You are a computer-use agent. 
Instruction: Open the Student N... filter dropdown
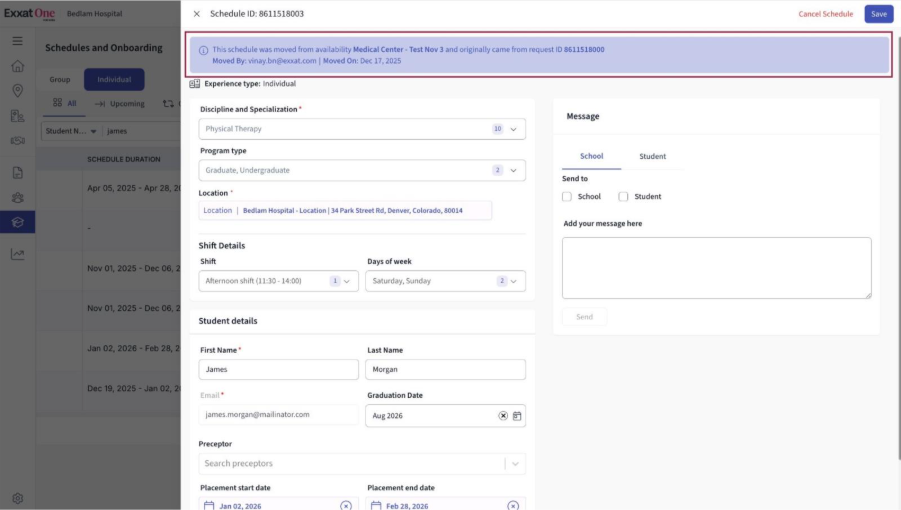(71, 131)
